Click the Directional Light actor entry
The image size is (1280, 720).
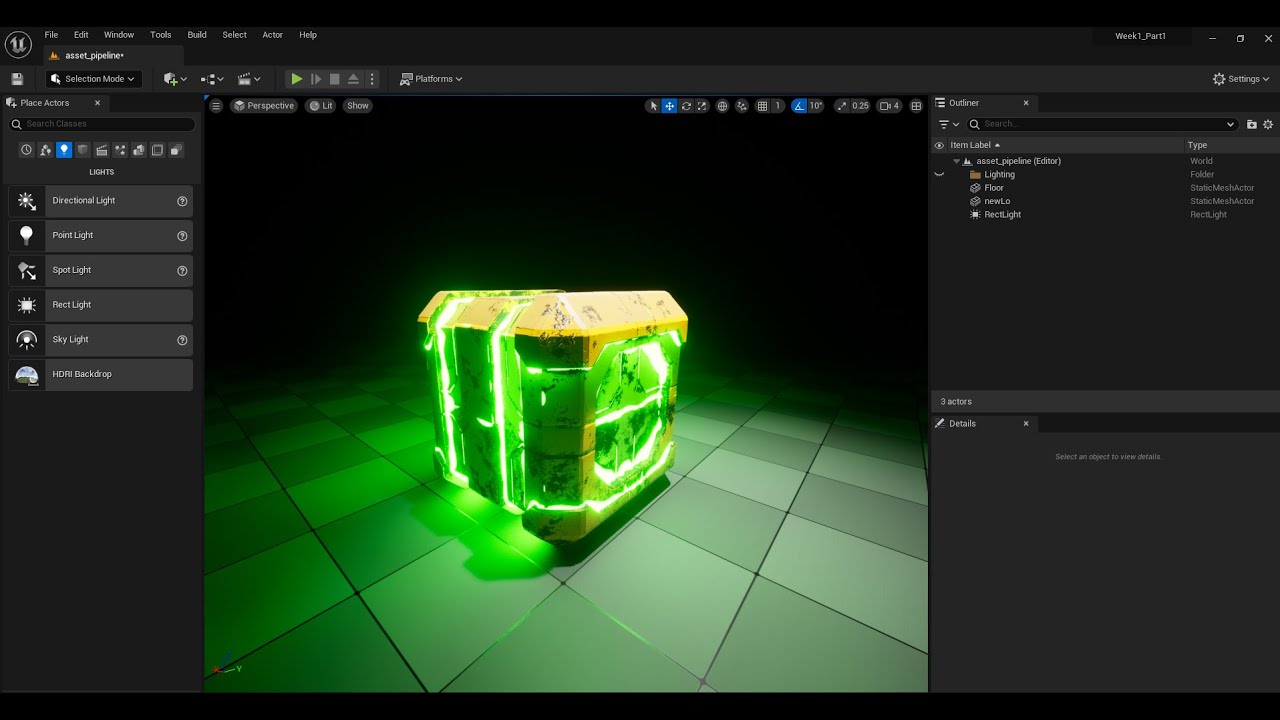pyautogui.click(x=100, y=201)
